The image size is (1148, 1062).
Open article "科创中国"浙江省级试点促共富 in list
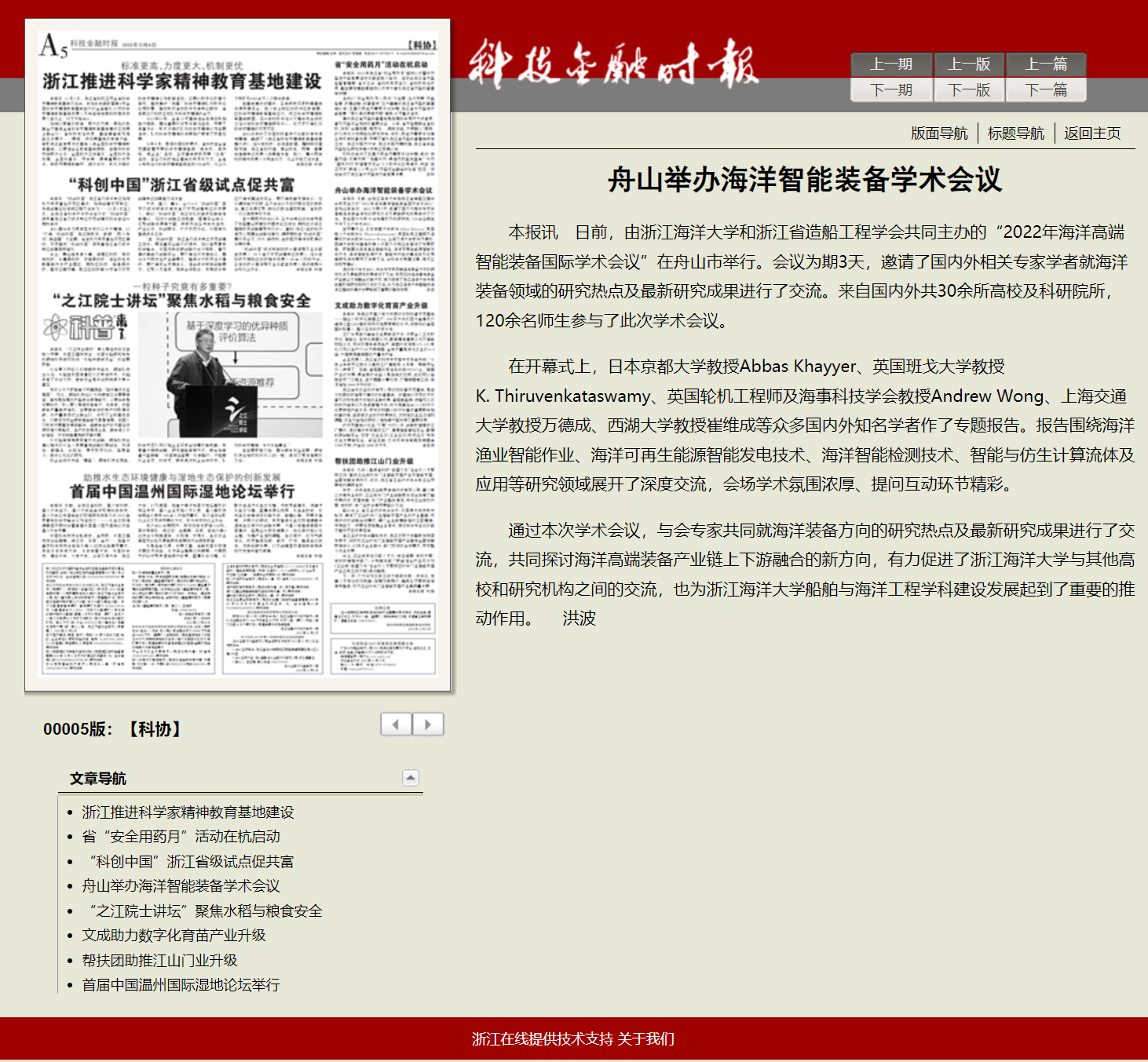[188, 862]
